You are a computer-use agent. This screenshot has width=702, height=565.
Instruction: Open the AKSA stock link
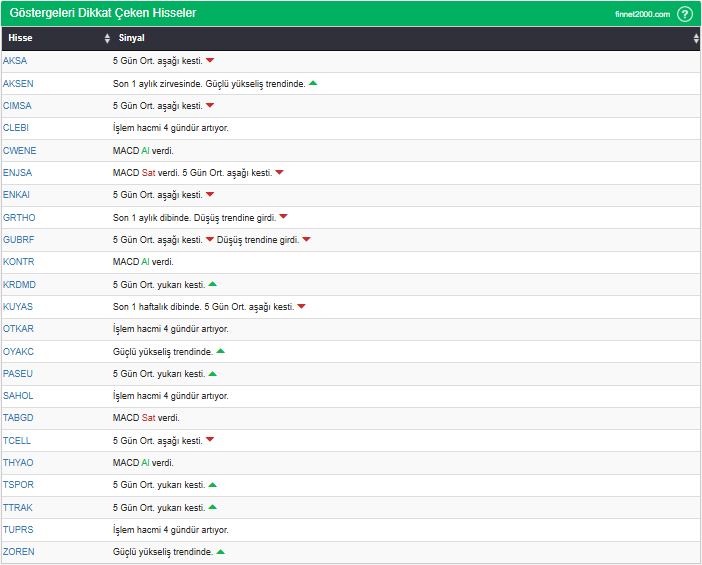point(15,61)
